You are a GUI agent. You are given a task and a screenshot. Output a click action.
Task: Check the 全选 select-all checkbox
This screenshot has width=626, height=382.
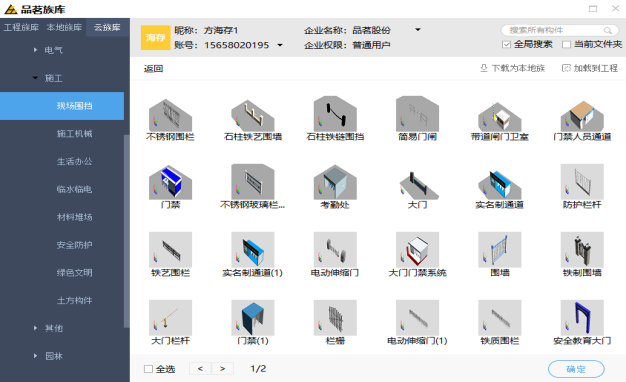click(x=148, y=369)
